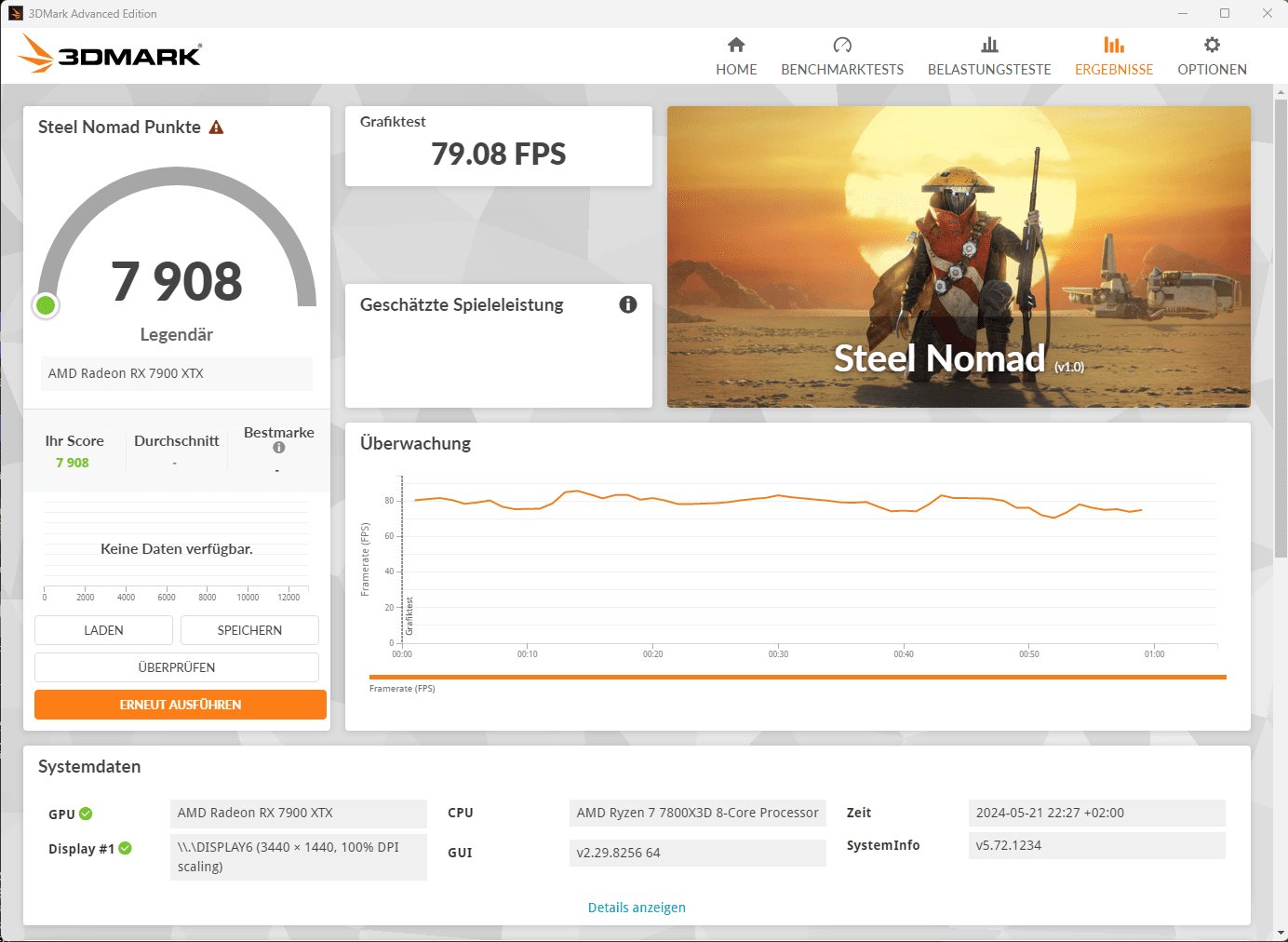Click the 79.08 FPS Grafiktest value

499,154
